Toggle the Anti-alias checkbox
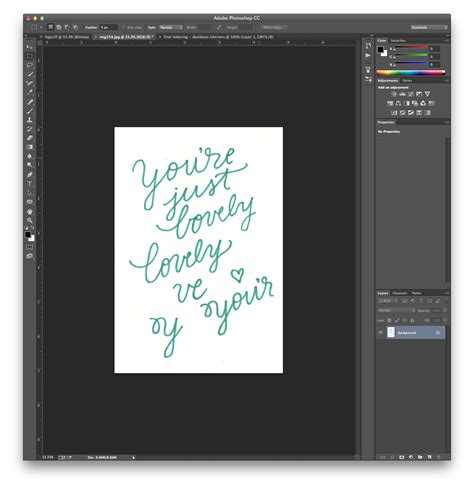This screenshot has height=491, width=474. 123,28
